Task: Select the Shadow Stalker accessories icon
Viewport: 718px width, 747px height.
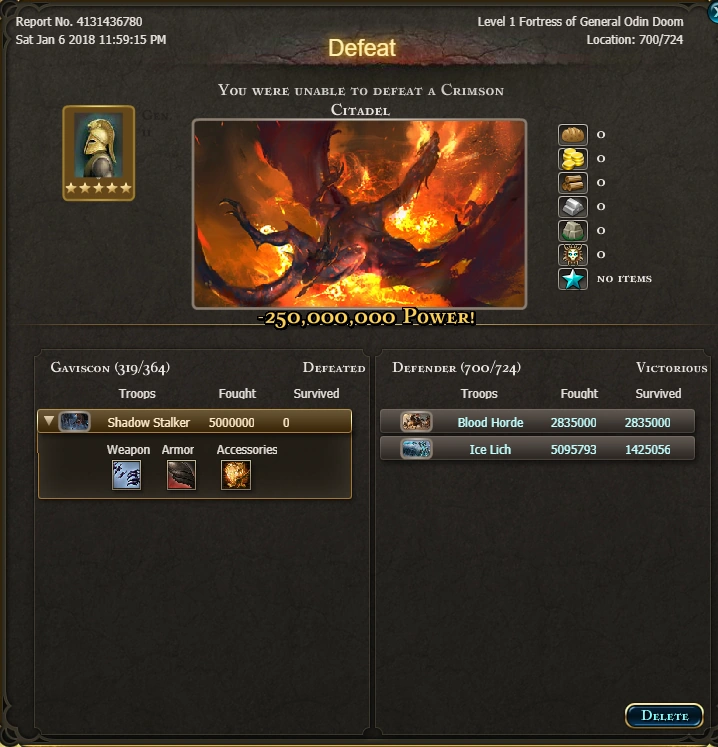Action: pyautogui.click(x=236, y=475)
